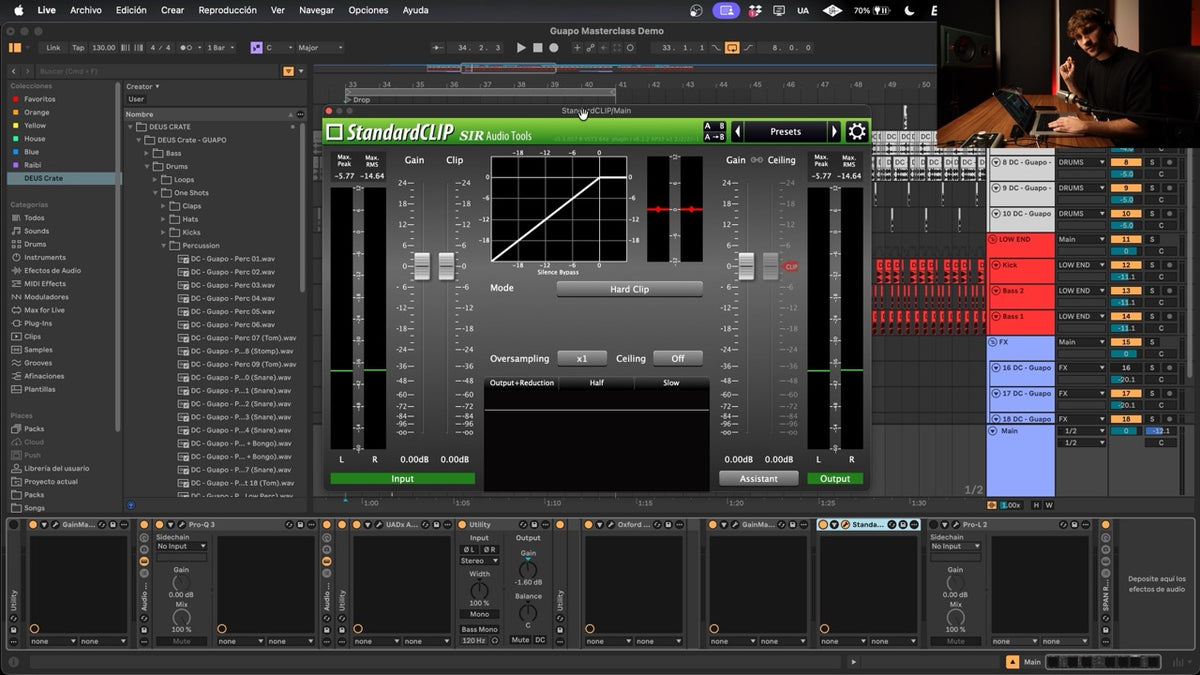Click the Tap tempo button
The width and height of the screenshot is (1200, 675).
78,48
